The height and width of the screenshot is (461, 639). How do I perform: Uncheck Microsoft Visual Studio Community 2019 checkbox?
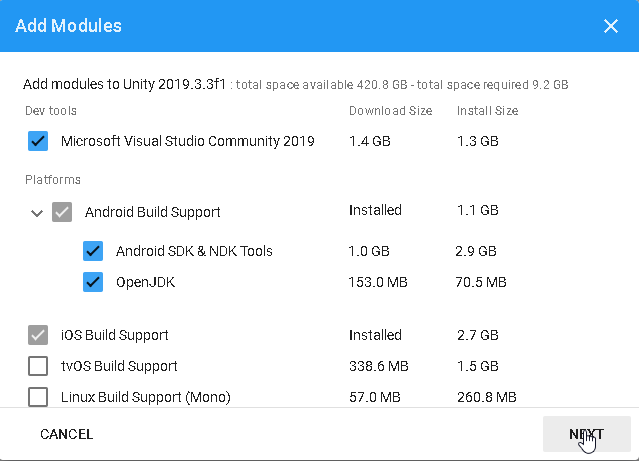(38, 141)
